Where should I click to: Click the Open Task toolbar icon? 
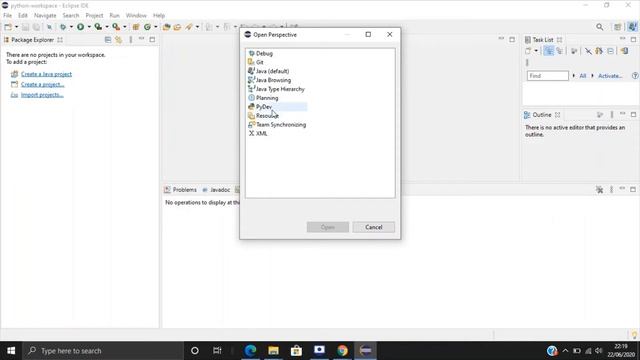click(x=177, y=27)
